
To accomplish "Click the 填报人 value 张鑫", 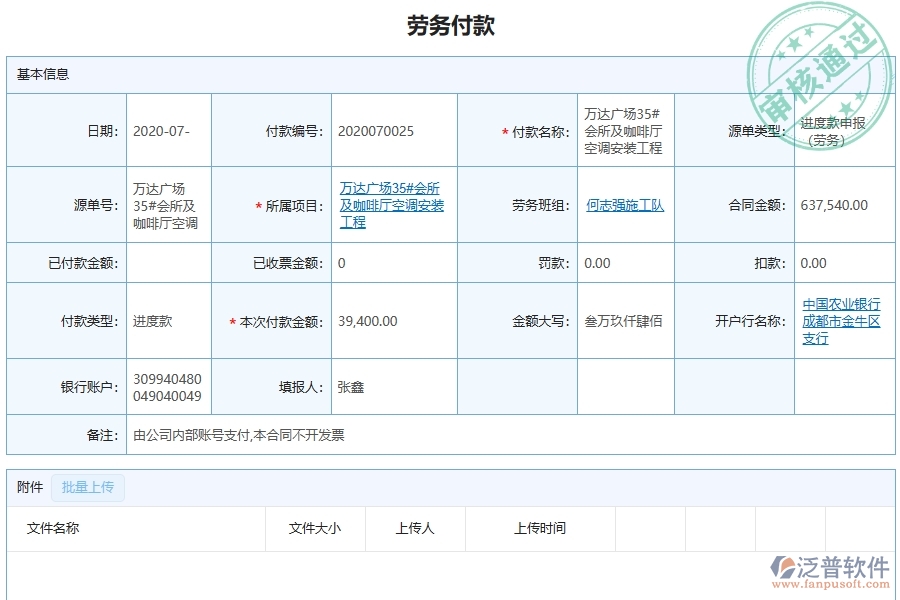I will (352, 386).
